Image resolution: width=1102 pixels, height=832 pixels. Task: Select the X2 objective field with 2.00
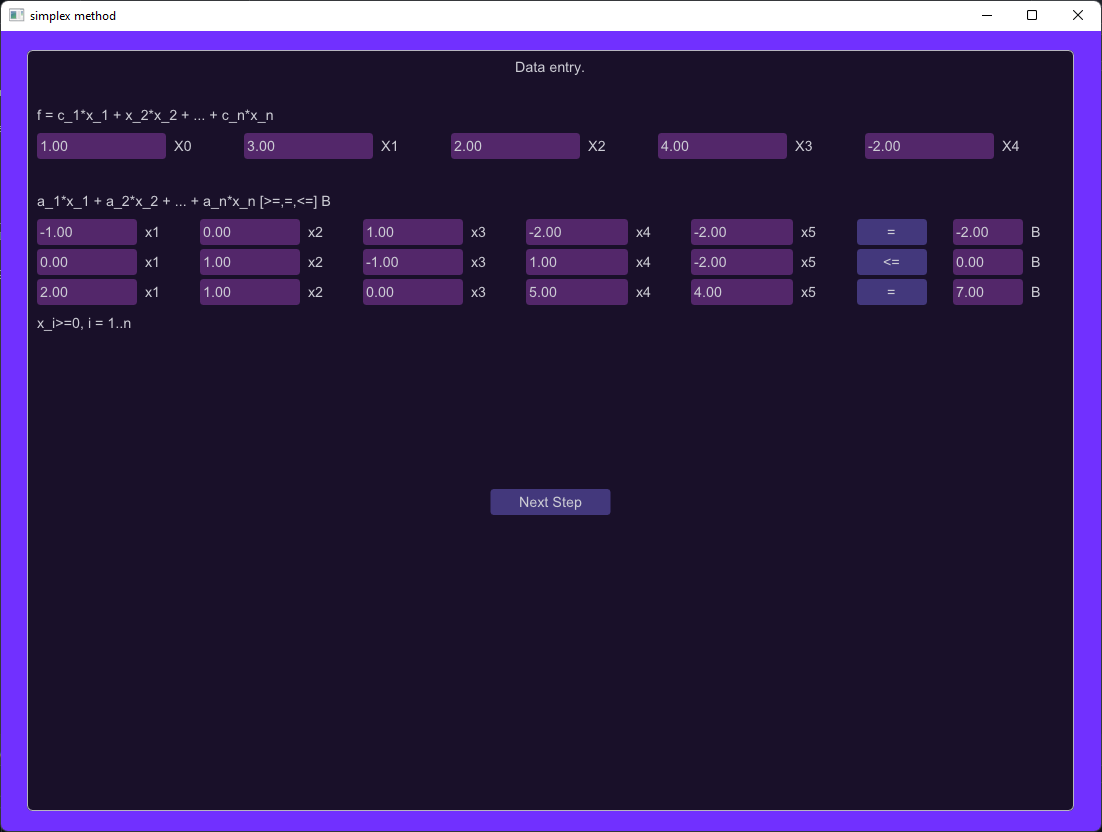pyautogui.click(x=514, y=145)
